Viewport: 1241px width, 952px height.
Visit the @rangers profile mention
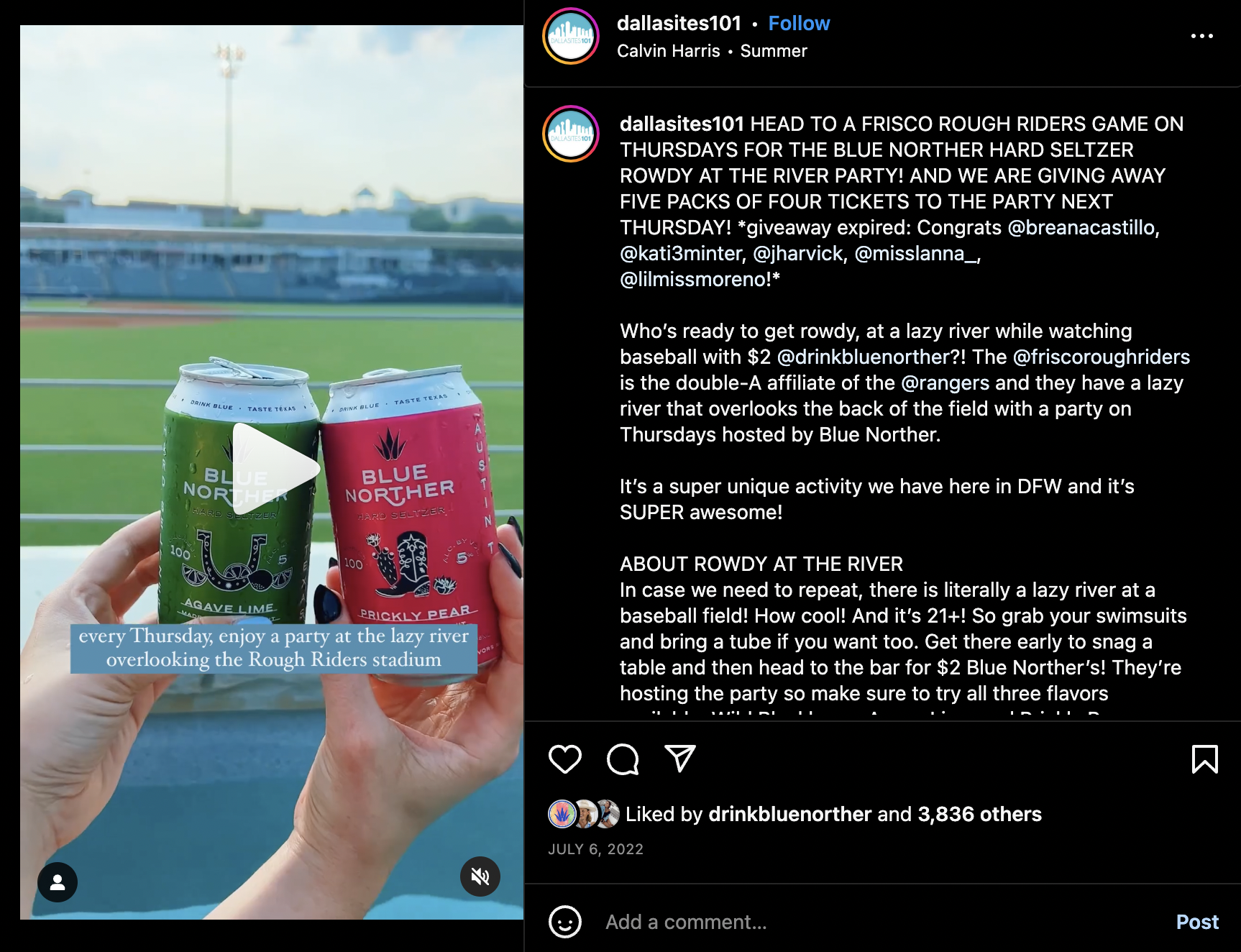pyautogui.click(x=945, y=383)
